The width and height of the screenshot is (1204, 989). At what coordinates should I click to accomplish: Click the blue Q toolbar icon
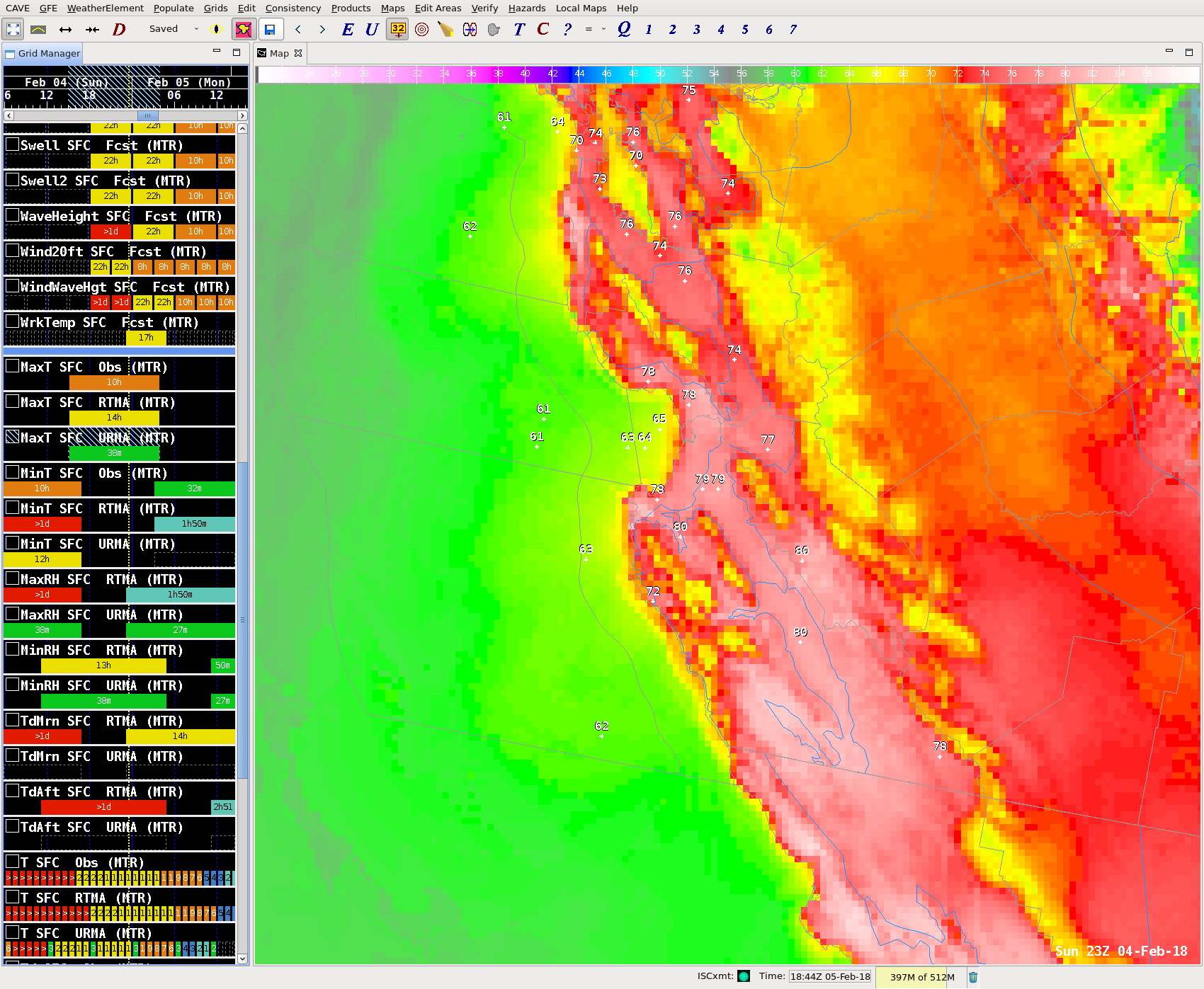click(624, 29)
